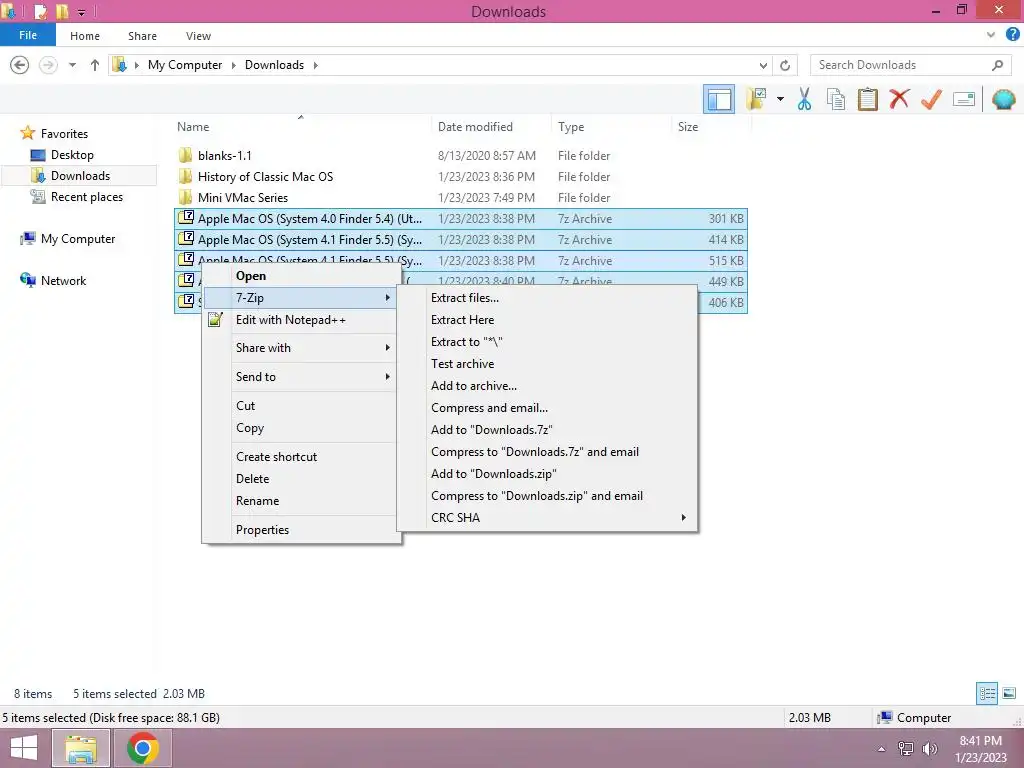Click the red X Delete toolbar icon
Image resolution: width=1024 pixels, height=768 pixels.
click(x=899, y=99)
